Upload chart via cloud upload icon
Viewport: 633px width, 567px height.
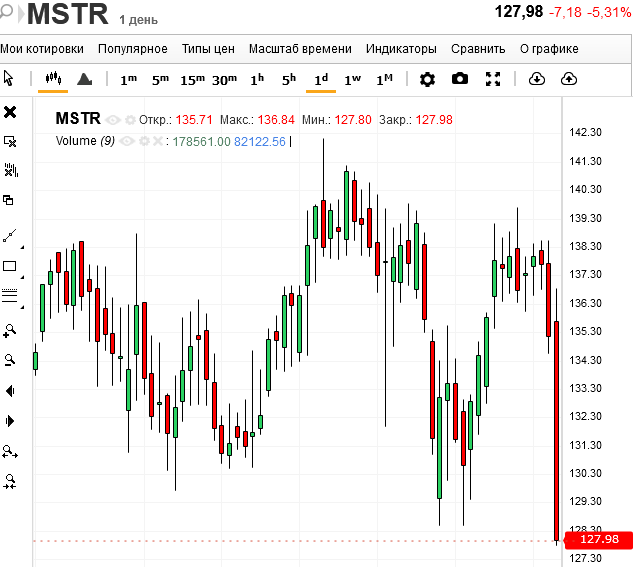coord(569,79)
